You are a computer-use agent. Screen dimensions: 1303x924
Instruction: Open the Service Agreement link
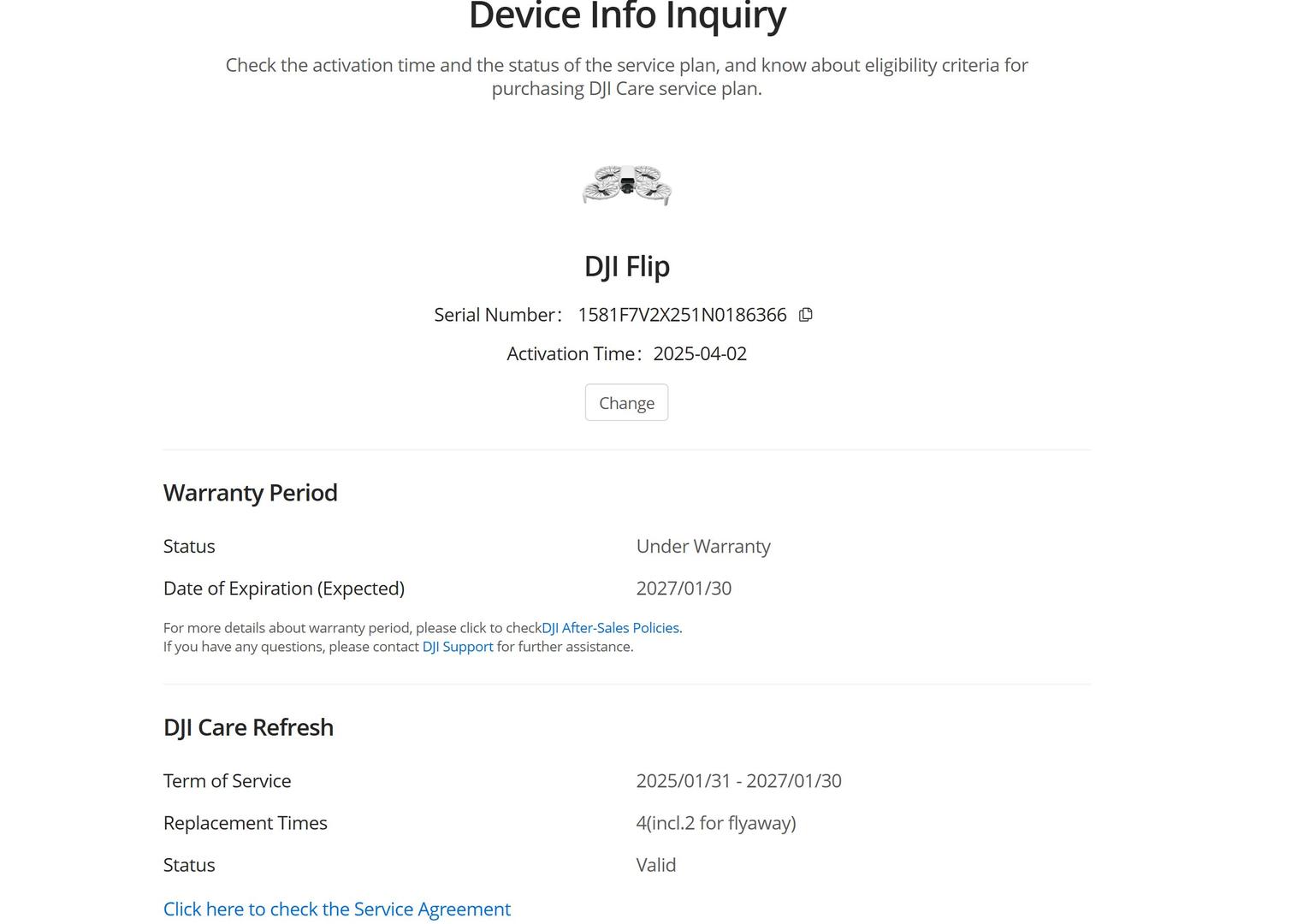pos(336,909)
